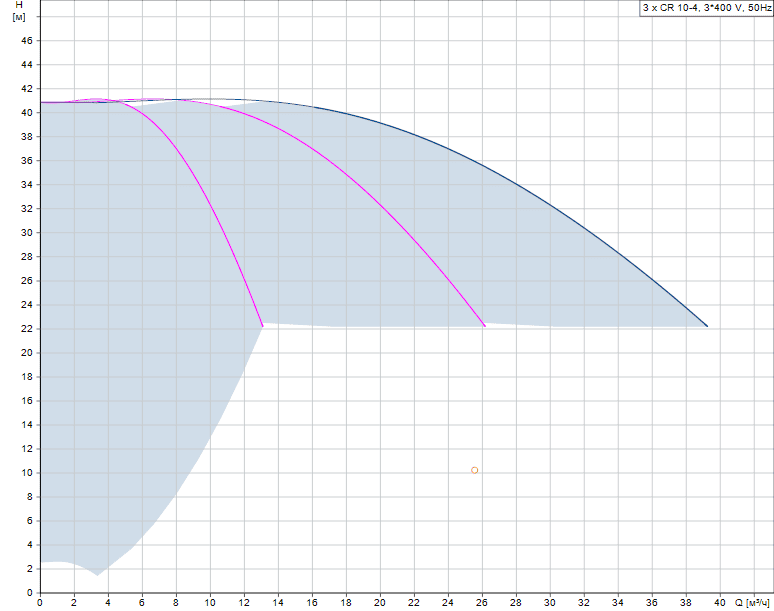The image size is (774, 611).
Task: Click the 42 tick label on H axis
Action: pyautogui.click(x=27, y=89)
